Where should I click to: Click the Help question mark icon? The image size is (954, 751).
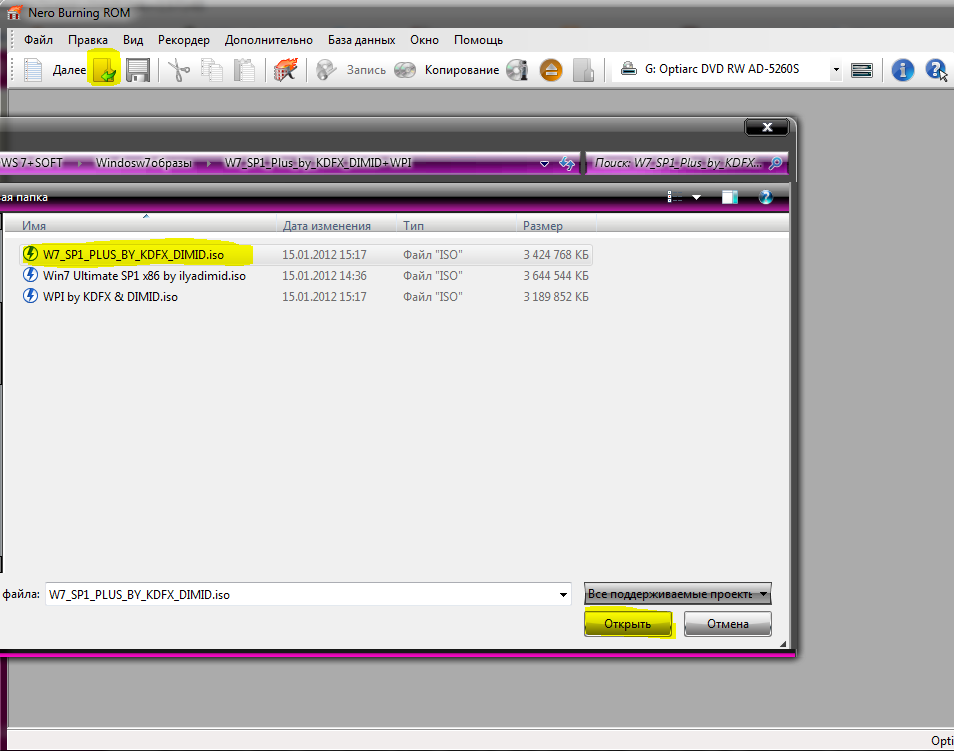pyautogui.click(x=936, y=70)
